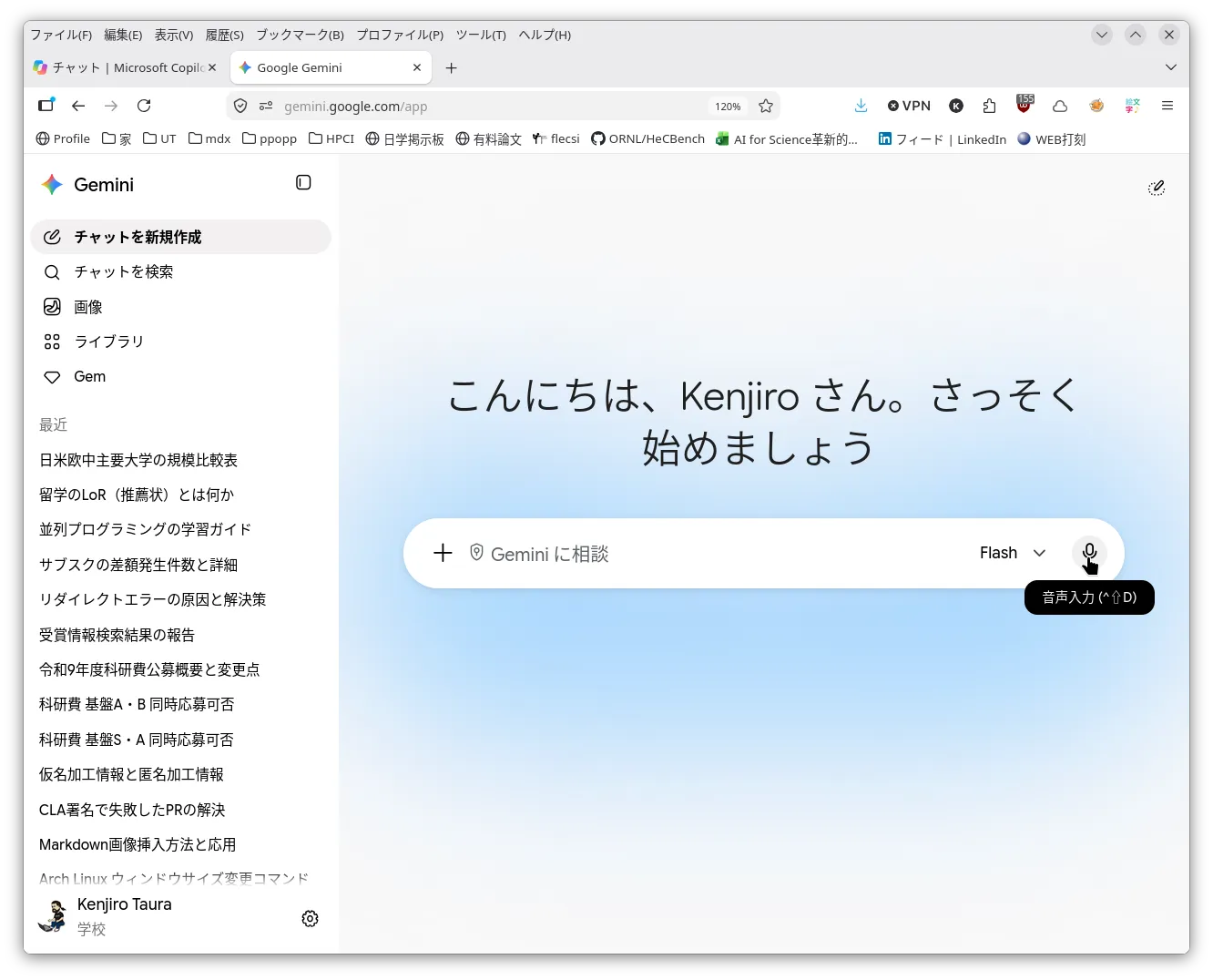Viewport: 1213px width, 980px height.
Task: Click the microphone voice input icon
Action: point(1089,552)
